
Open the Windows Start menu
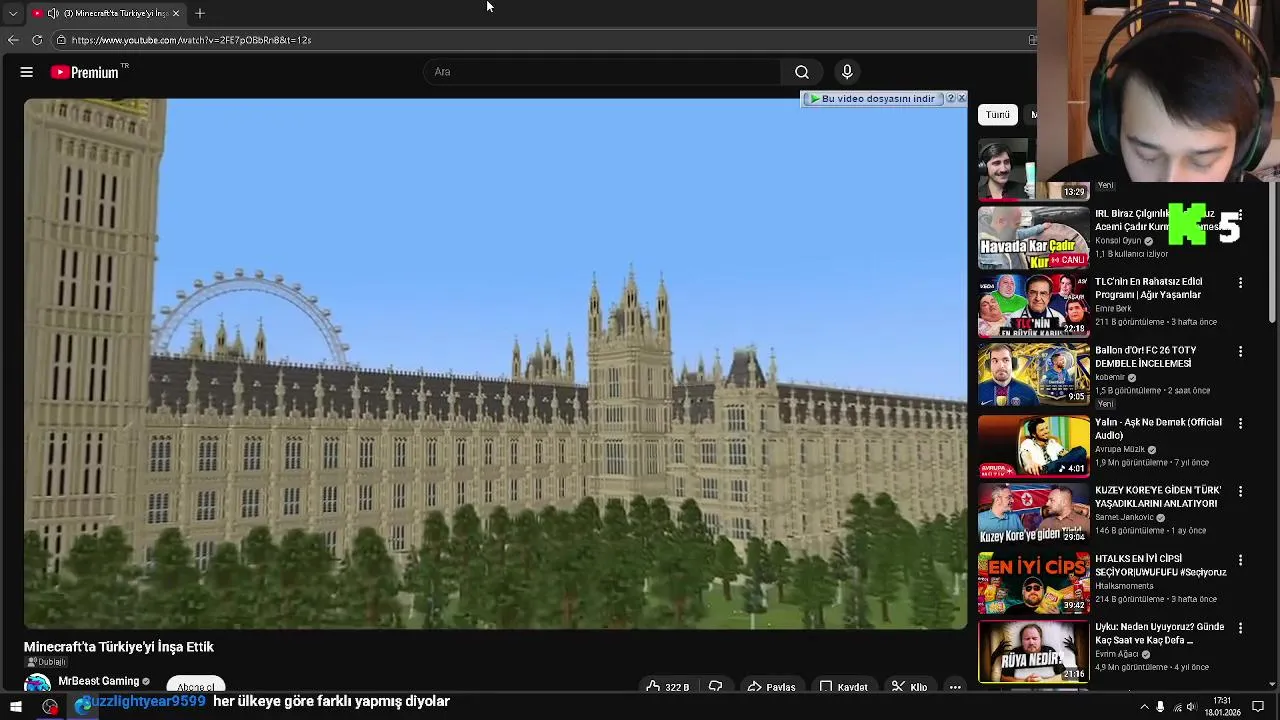click(16, 707)
